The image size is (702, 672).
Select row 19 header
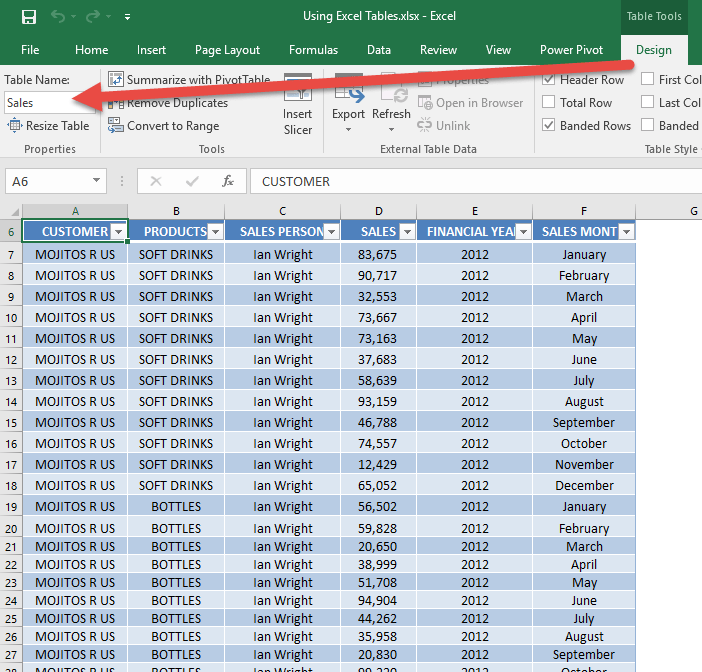click(x=11, y=507)
